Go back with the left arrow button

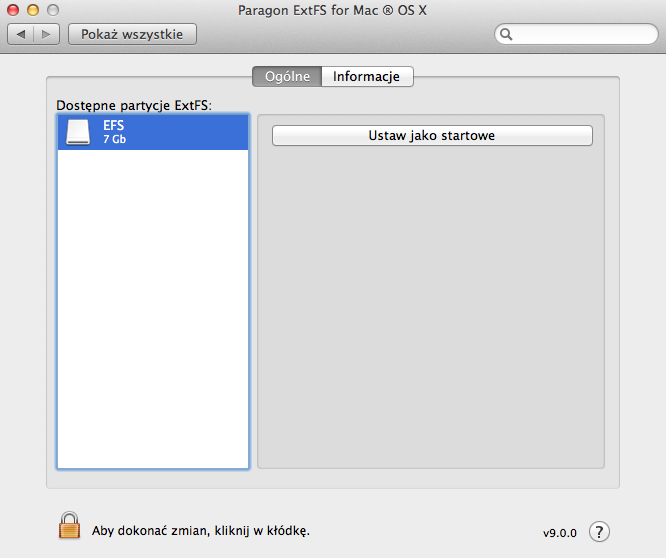tap(20, 34)
